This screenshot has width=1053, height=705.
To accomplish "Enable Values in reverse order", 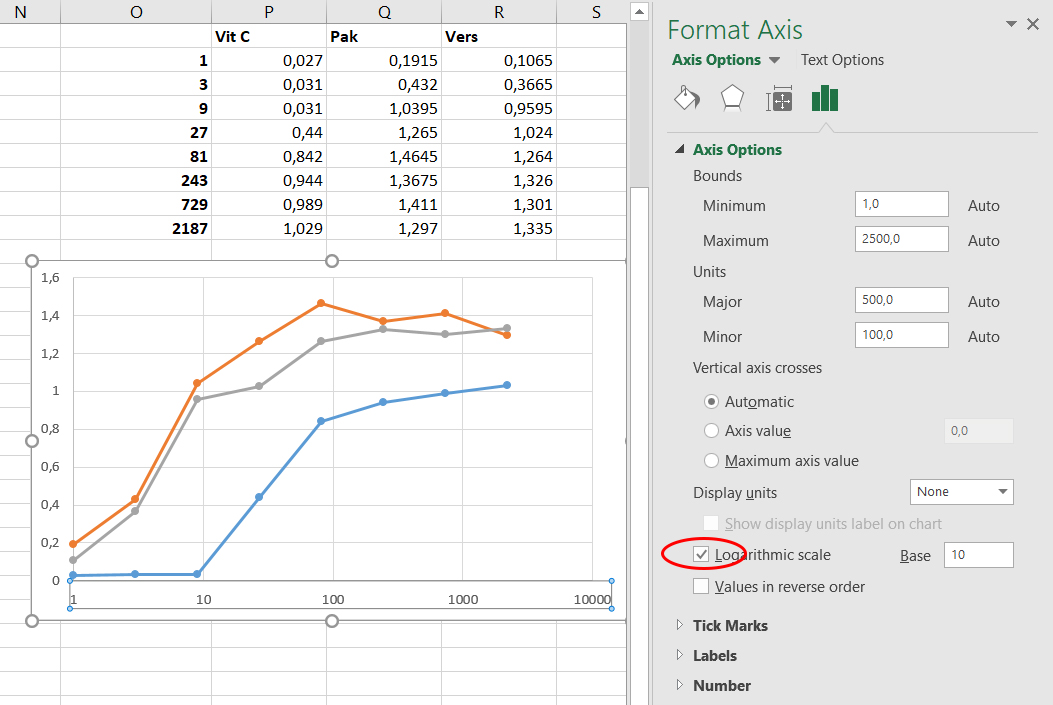I will [x=702, y=587].
